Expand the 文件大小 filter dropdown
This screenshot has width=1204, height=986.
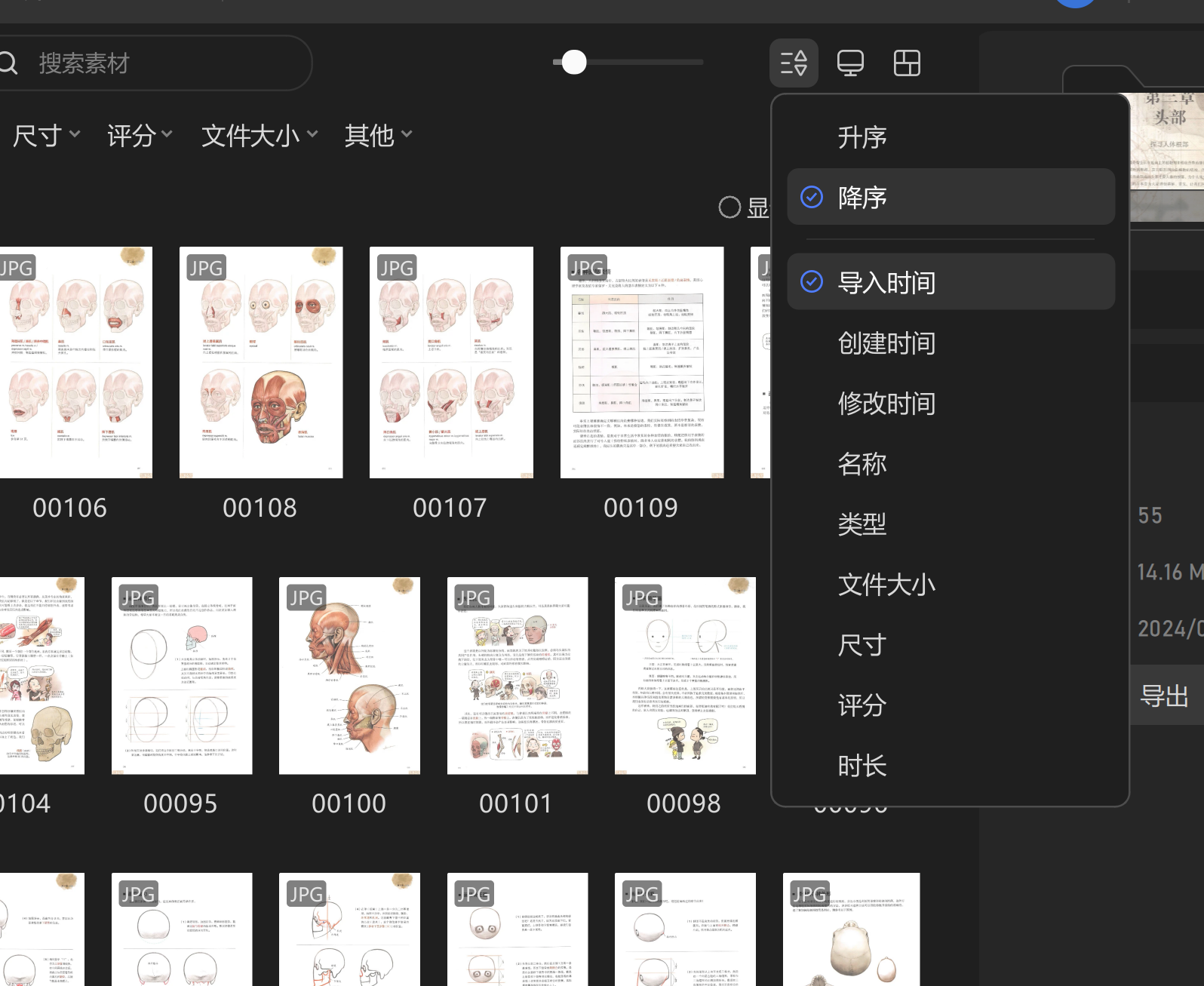pos(260,135)
